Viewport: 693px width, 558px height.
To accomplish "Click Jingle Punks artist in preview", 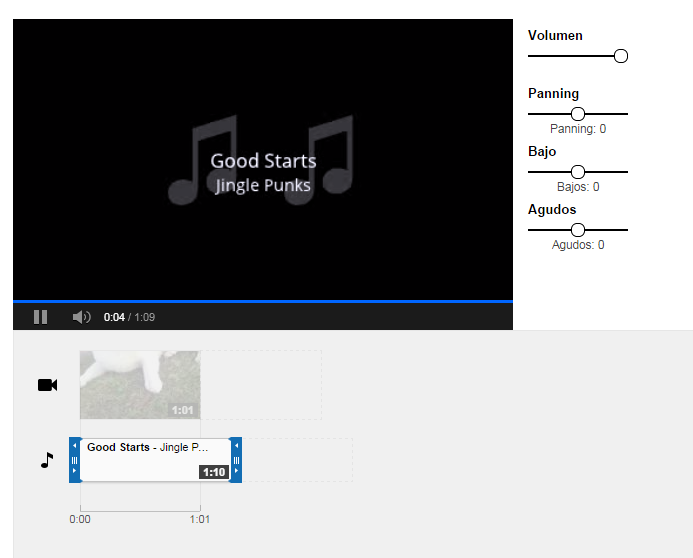I will point(263,186).
